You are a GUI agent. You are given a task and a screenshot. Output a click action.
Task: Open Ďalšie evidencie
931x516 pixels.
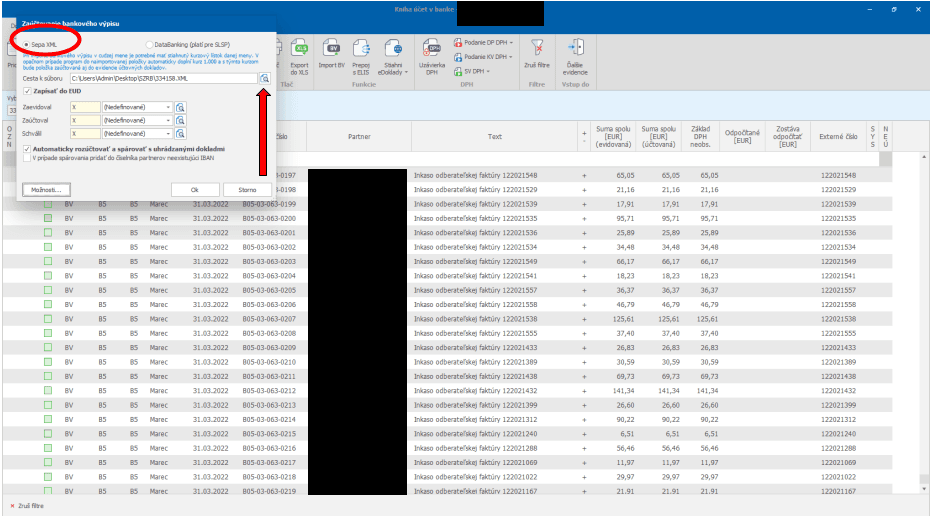tap(575, 57)
